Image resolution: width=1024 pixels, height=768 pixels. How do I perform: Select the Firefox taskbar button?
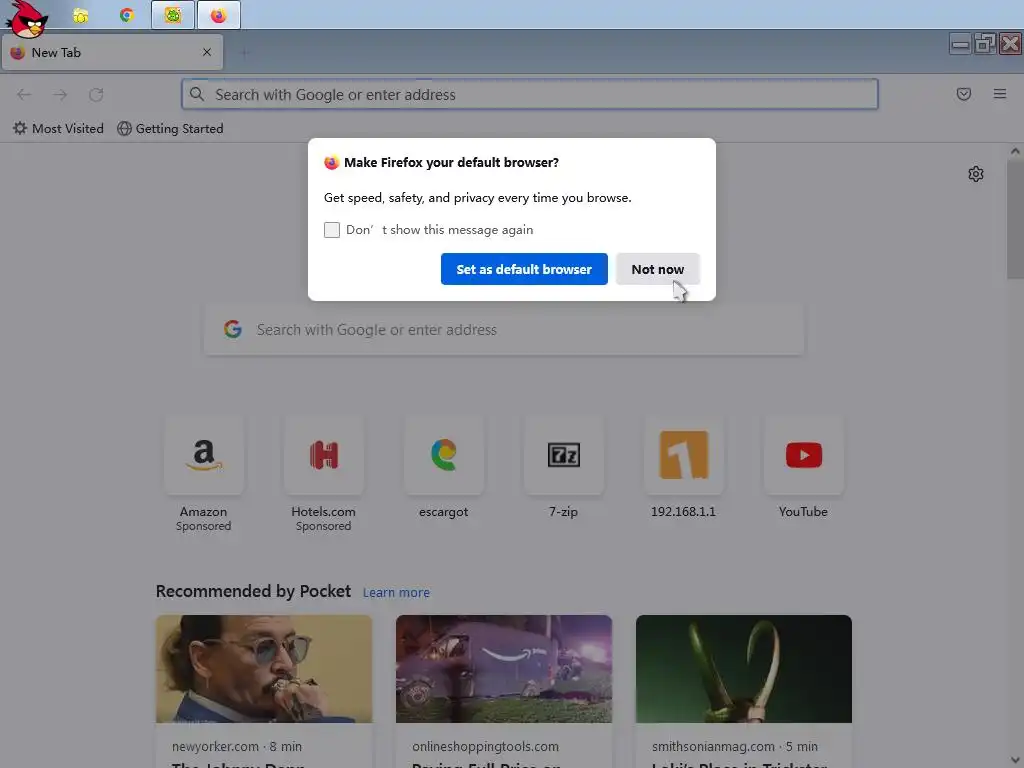click(218, 15)
